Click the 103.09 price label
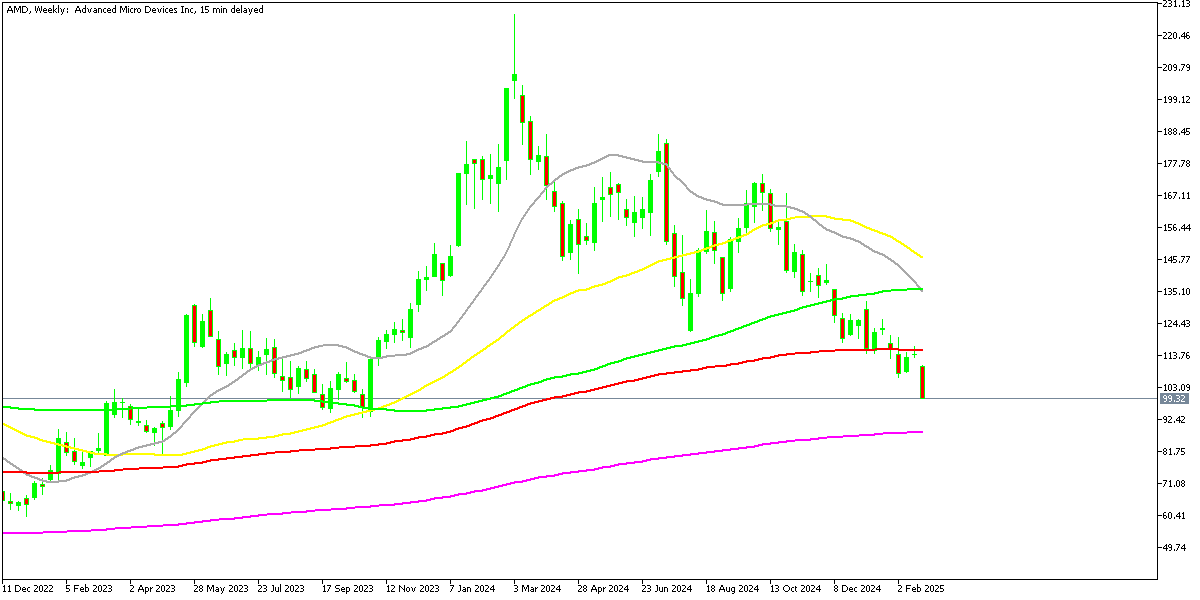The width and height of the screenshot is (1200, 600). click(1177, 388)
